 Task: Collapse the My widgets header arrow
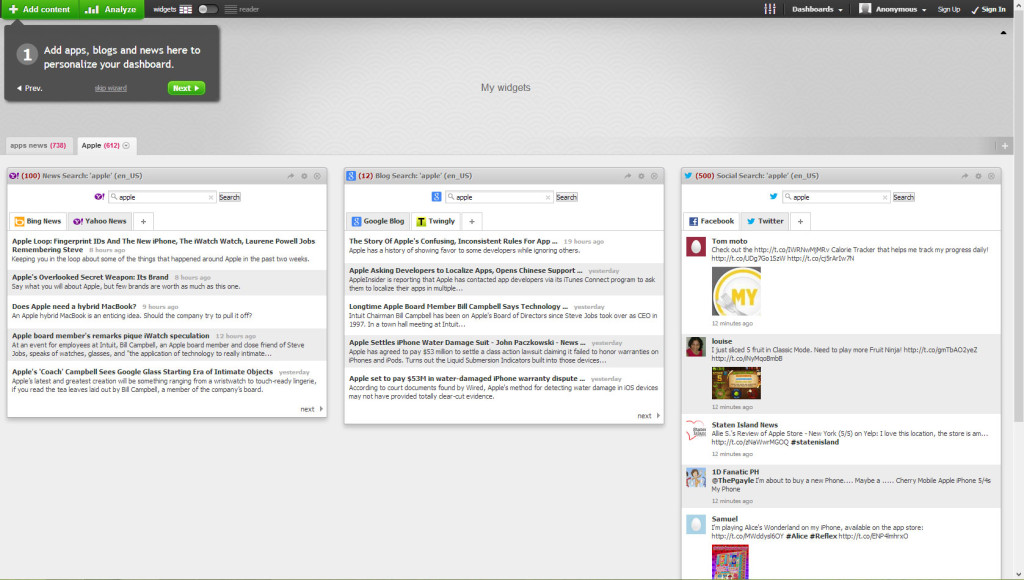point(1003,33)
